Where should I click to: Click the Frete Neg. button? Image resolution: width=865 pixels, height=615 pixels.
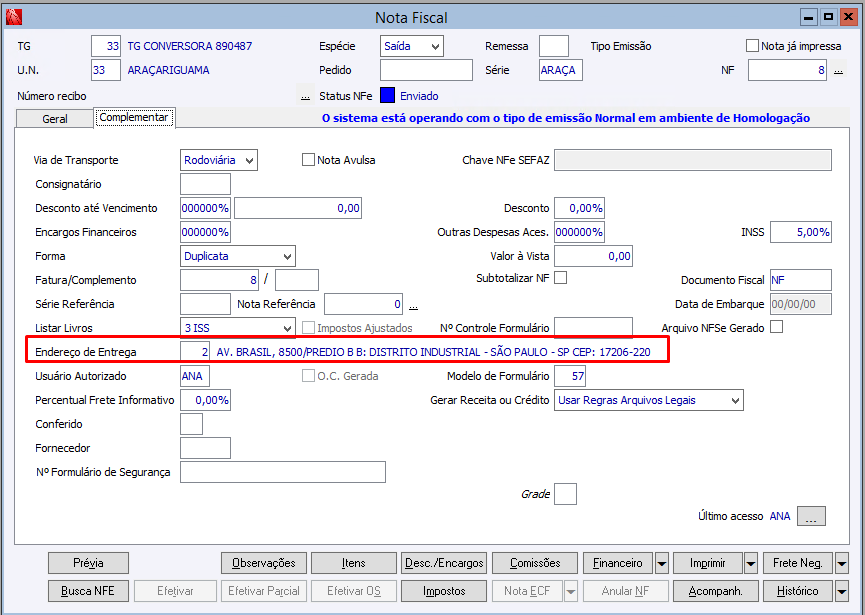[x=798, y=563]
